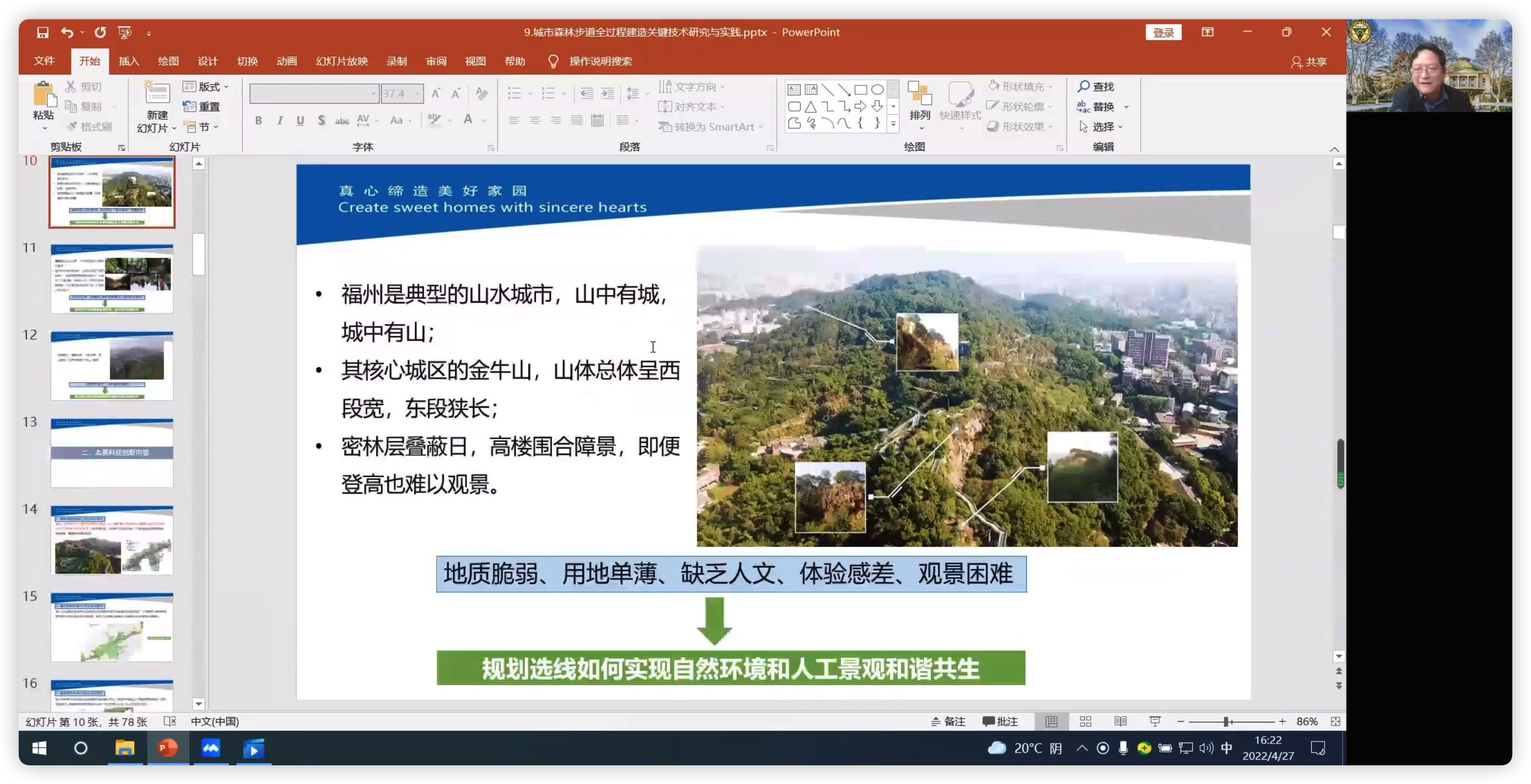The height and width of the screenshot is (784, 1531).
Task: Switch to the View (视图) tab
Action: tap(475, 61)
